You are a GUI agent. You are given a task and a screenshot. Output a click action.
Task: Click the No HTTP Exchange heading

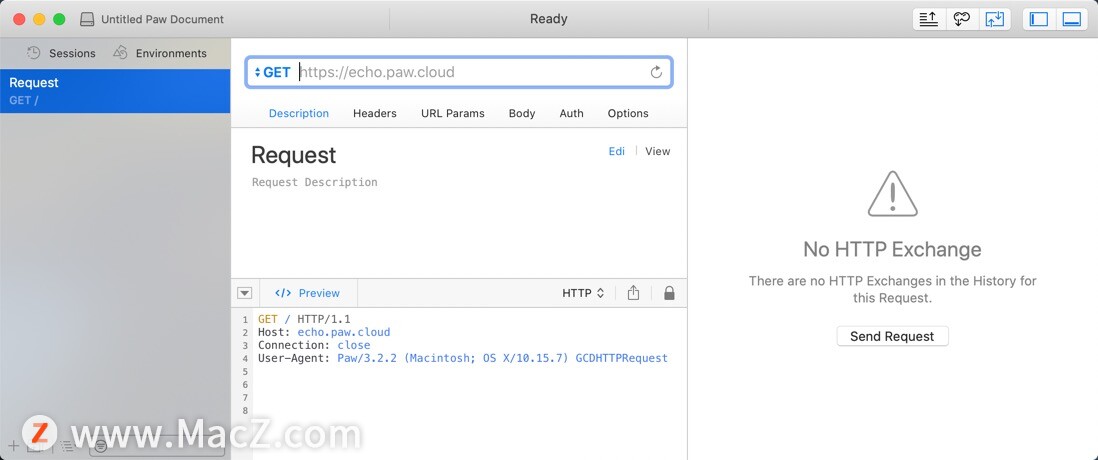892,249
